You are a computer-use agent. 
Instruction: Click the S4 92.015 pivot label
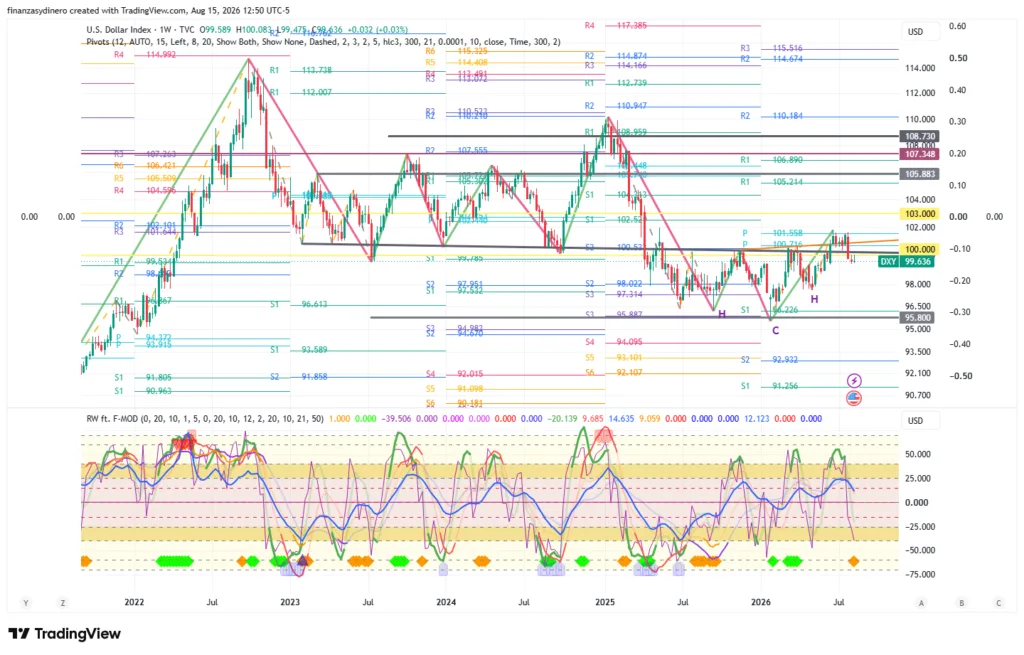tap(455, 374)
